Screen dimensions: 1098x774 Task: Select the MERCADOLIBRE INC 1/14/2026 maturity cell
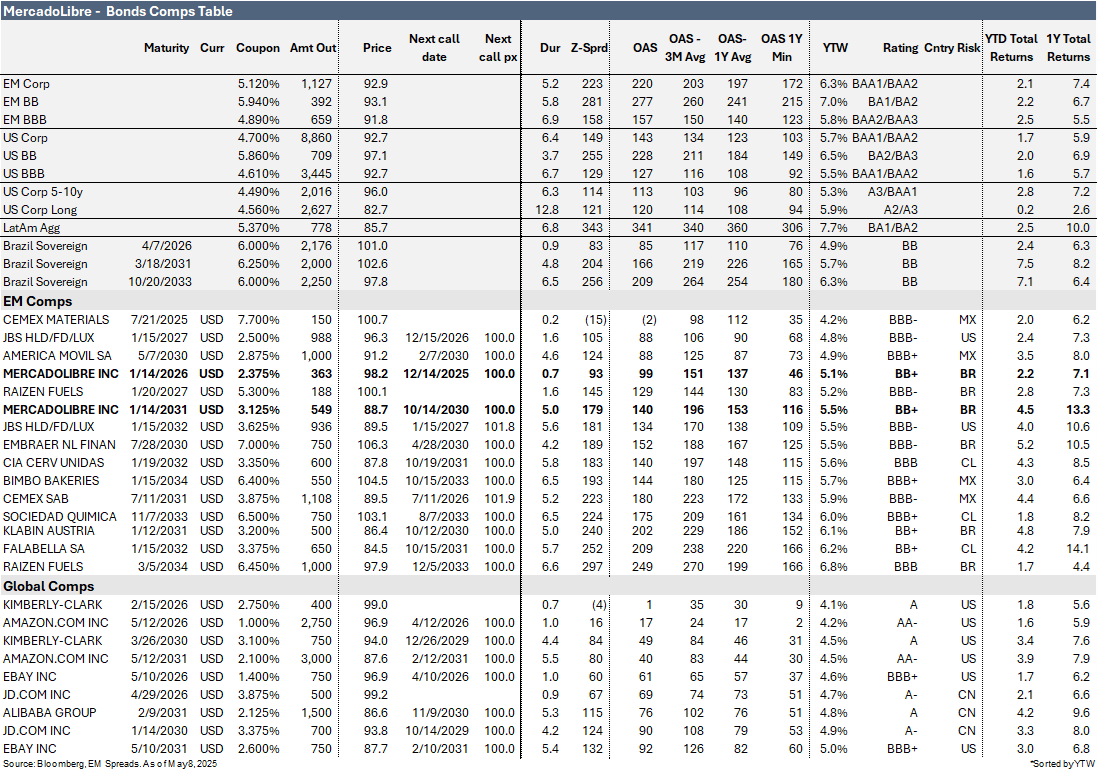(x=159, y=374)
